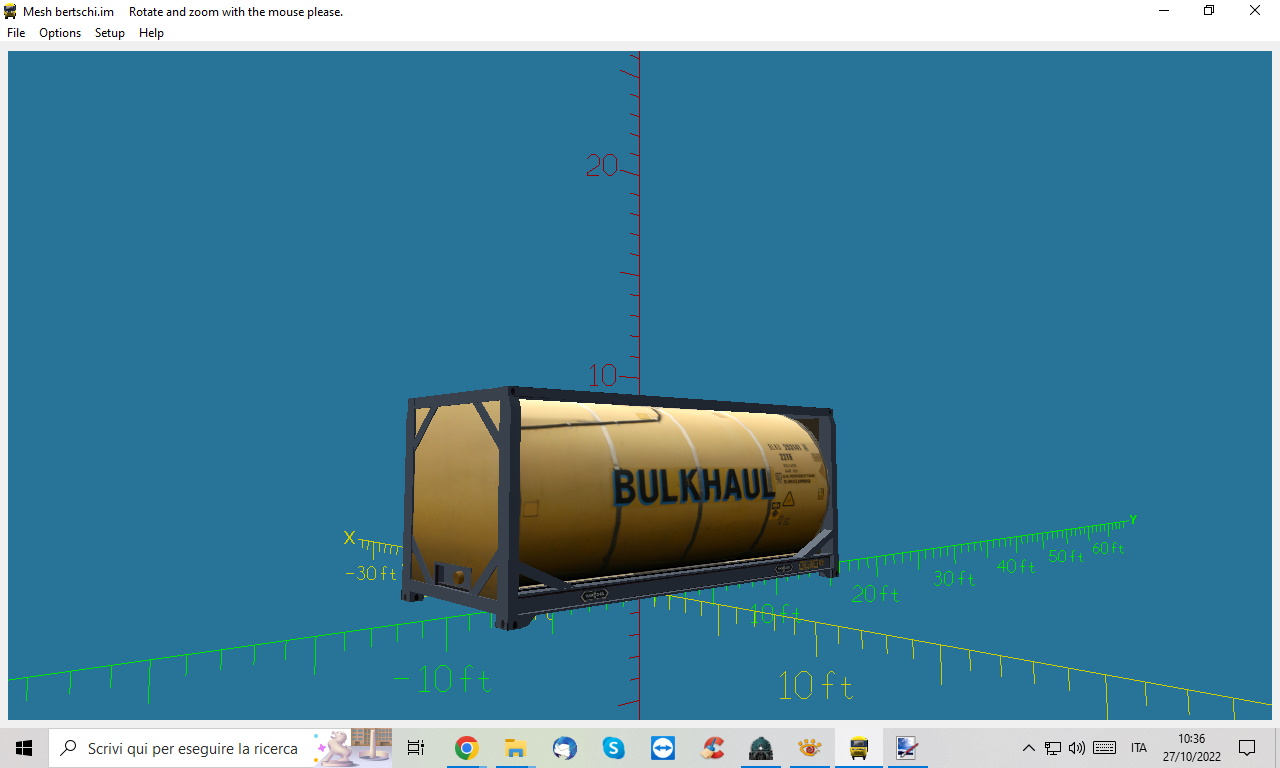Open CCleaner from taskbar

pos(712,748)
